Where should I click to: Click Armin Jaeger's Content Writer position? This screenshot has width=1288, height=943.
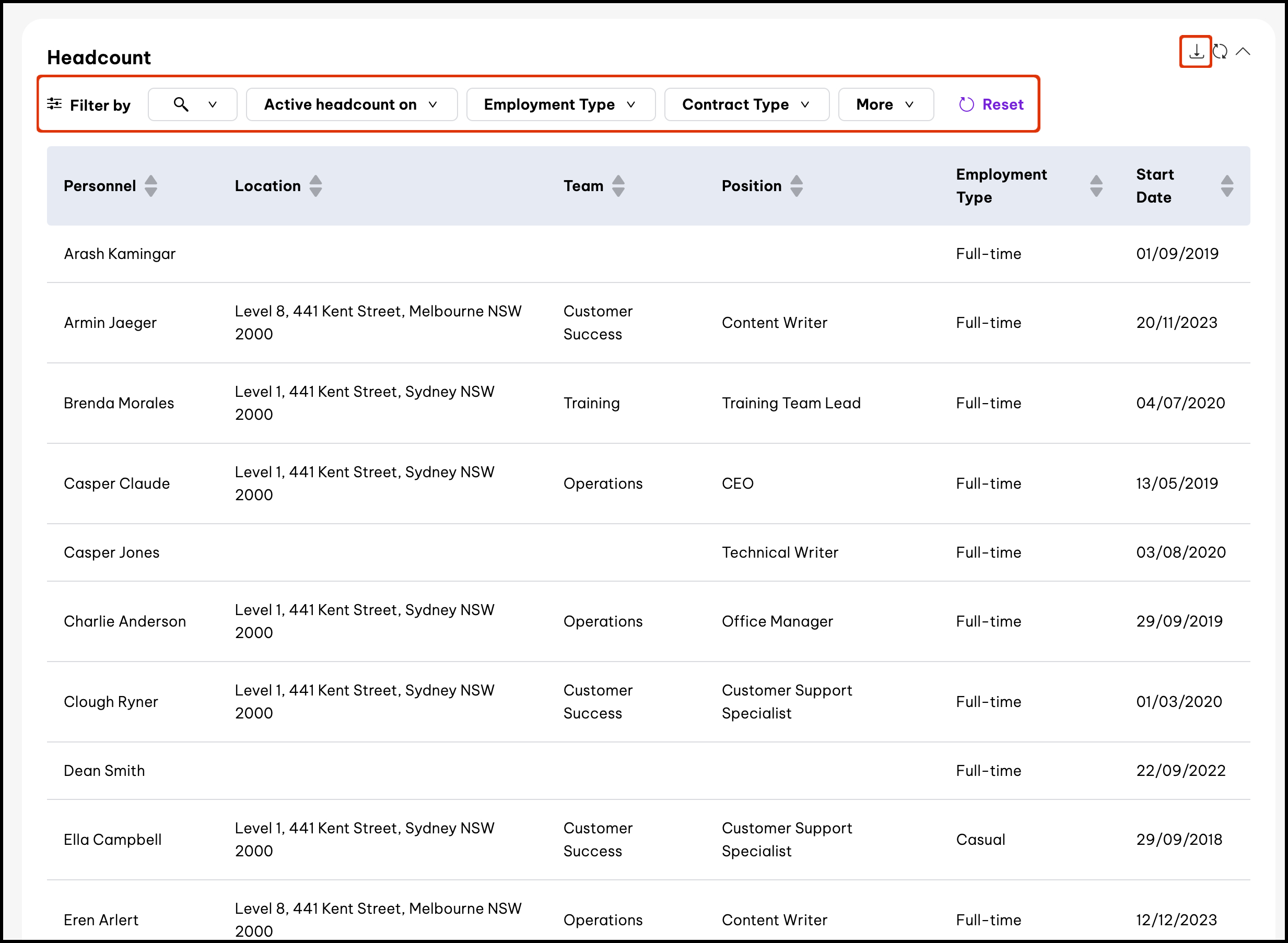pos(775,323)
